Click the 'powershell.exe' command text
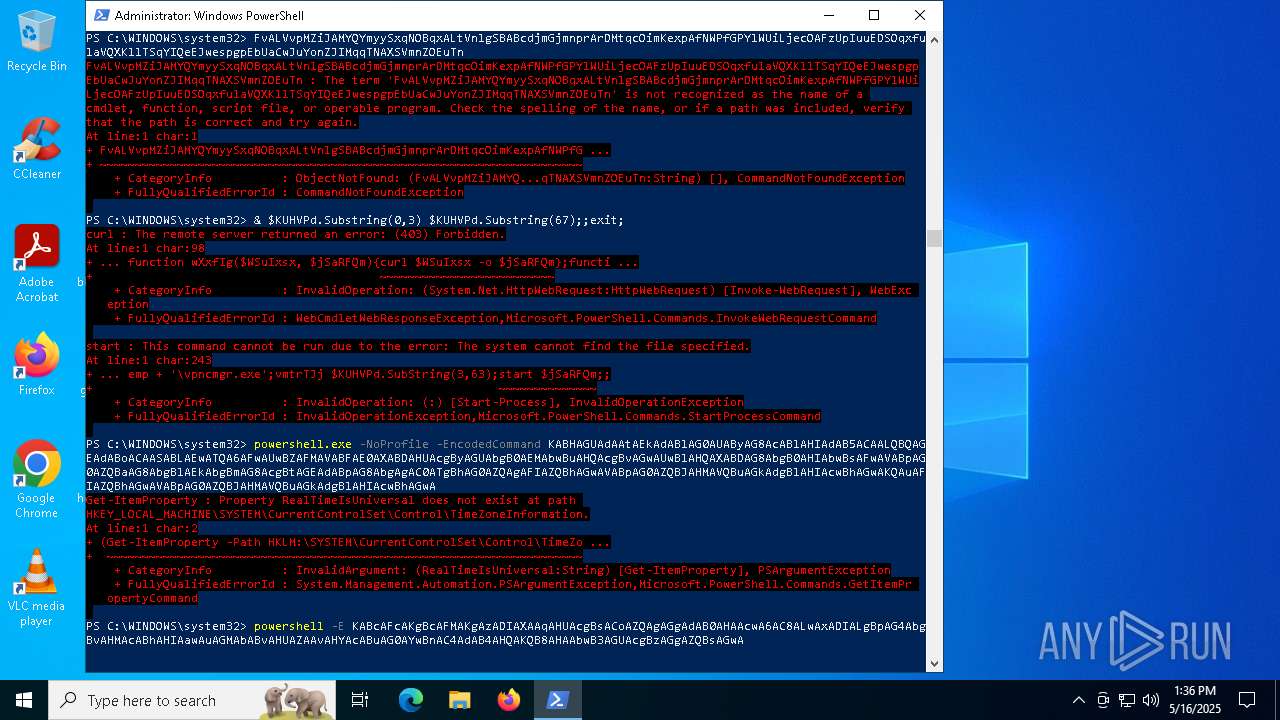The image size is (1280, 720). (x=303, y=444)
